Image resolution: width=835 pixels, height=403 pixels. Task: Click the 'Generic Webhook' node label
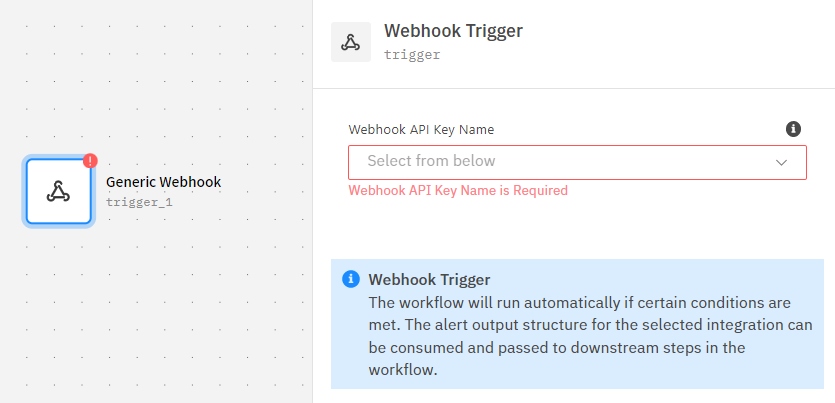[163, 182]
